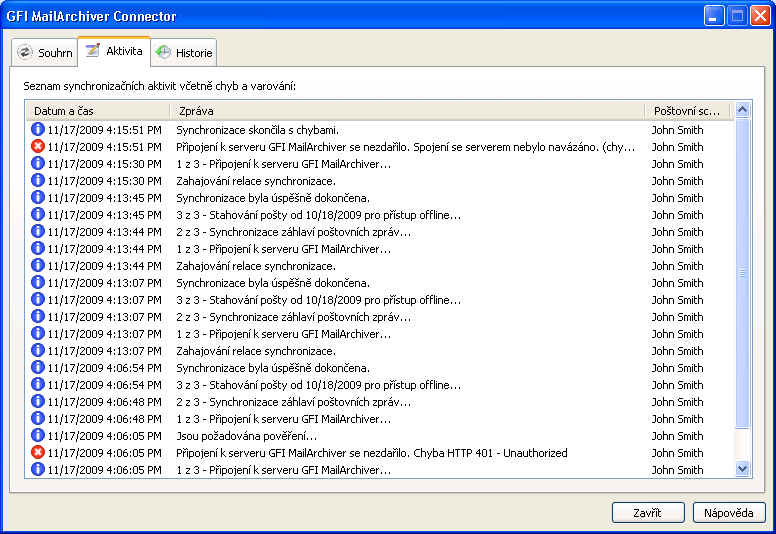
Task: Click timestamp '11/17/2009 4:06:48 PM' of '2 z 3' row
Action: pos(104,402)
